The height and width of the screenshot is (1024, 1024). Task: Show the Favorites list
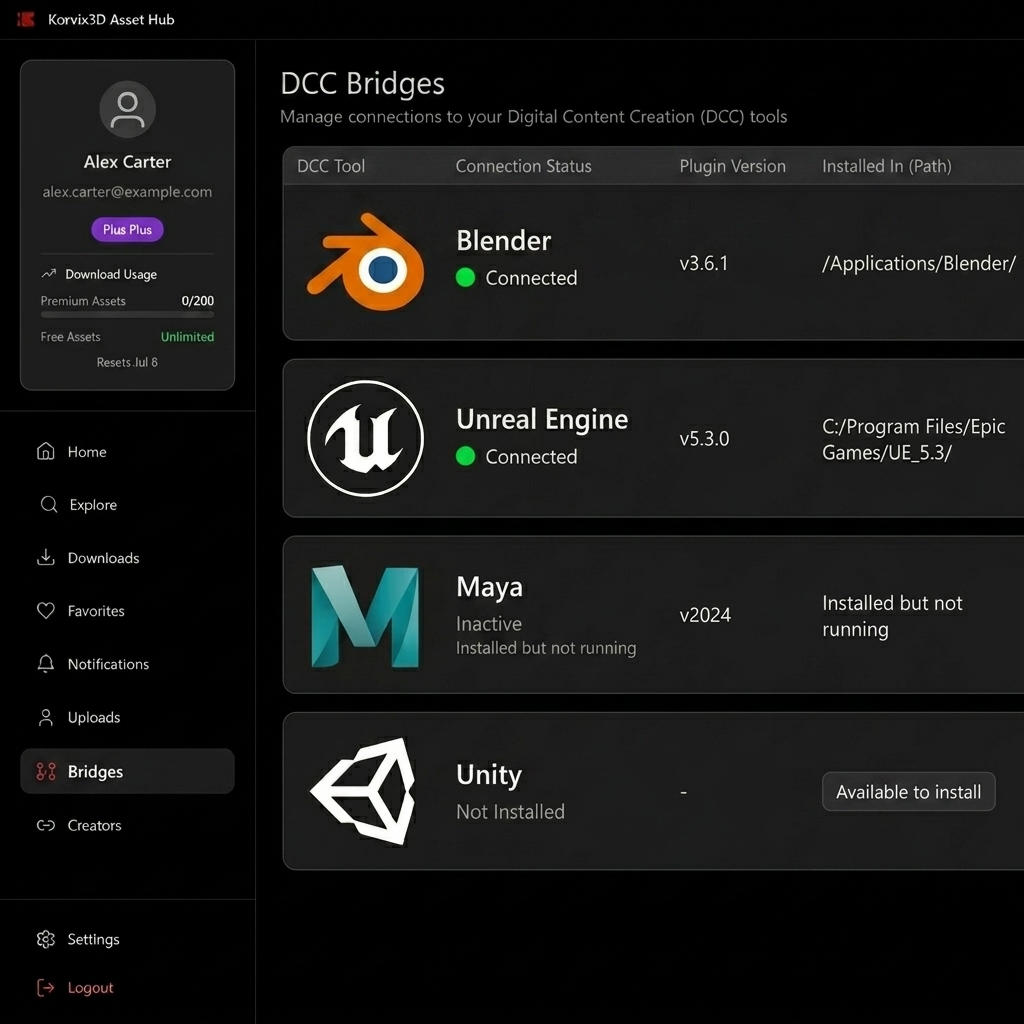pos(127,611)
